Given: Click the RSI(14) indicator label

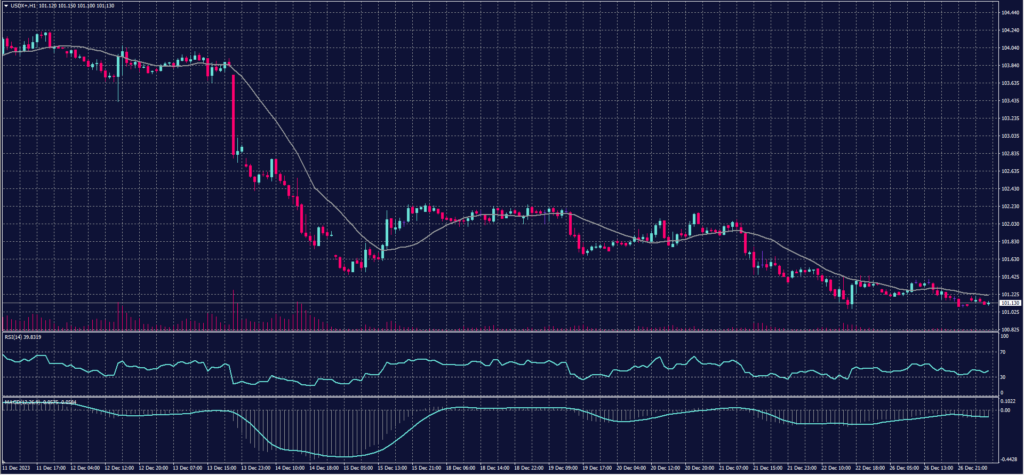Looking at the screenshot, I should [x=19, y=337].
